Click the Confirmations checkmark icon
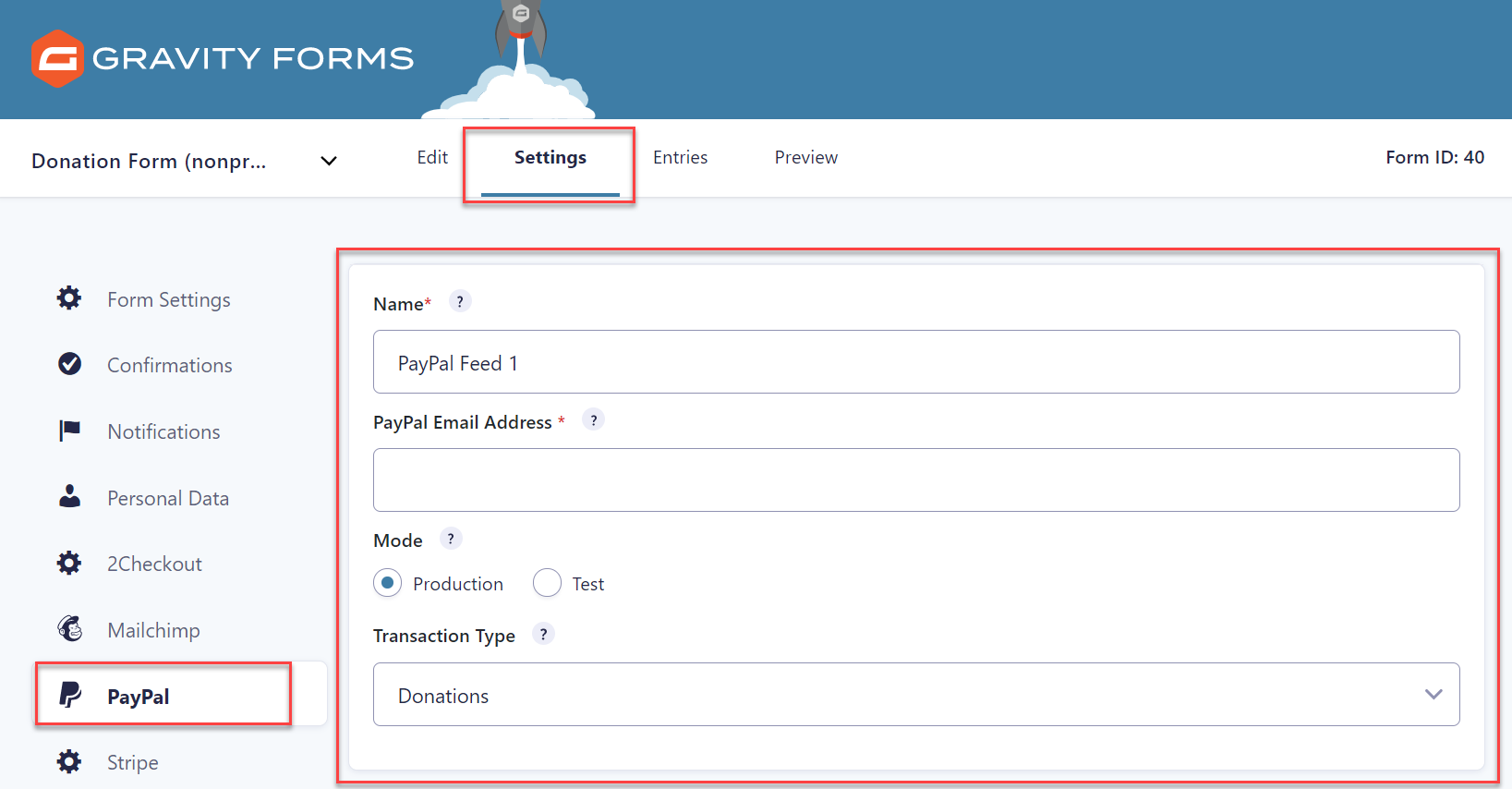Image resolution: width=1512 pixels, height=789 pixels. [x=69, y=364]
